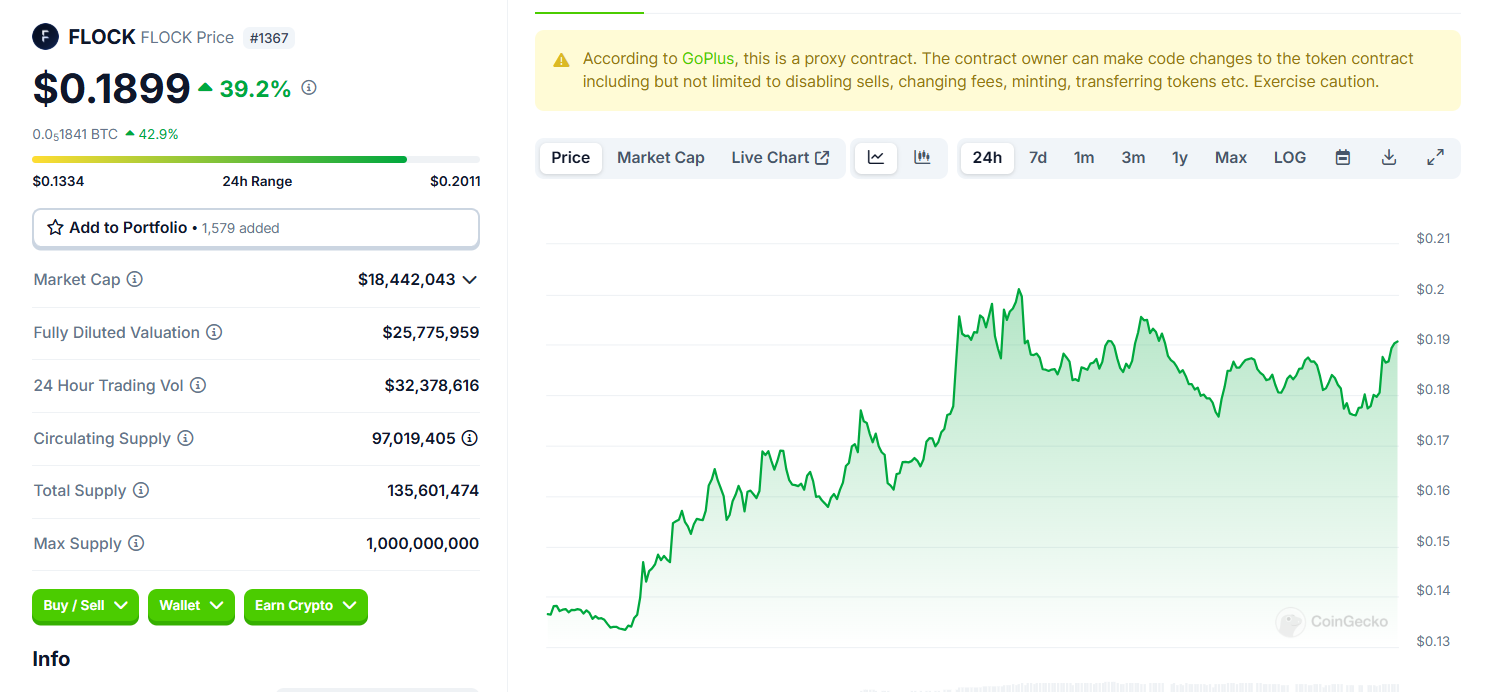Click the $0.2011 range high value
The height and width of the screenshot is (692, 1487).
pos(455,181)
